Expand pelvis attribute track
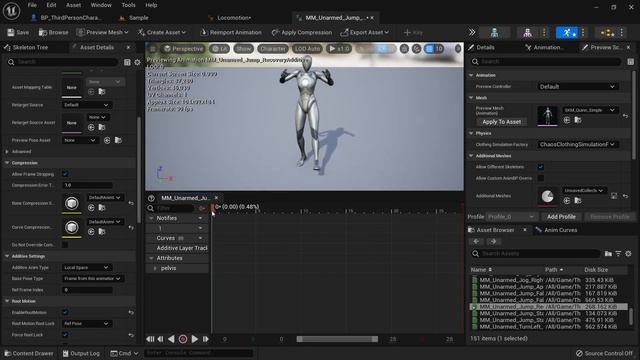The height and width of the screenshot is (360, 640). pyautogui.click(x=155, y=268)
